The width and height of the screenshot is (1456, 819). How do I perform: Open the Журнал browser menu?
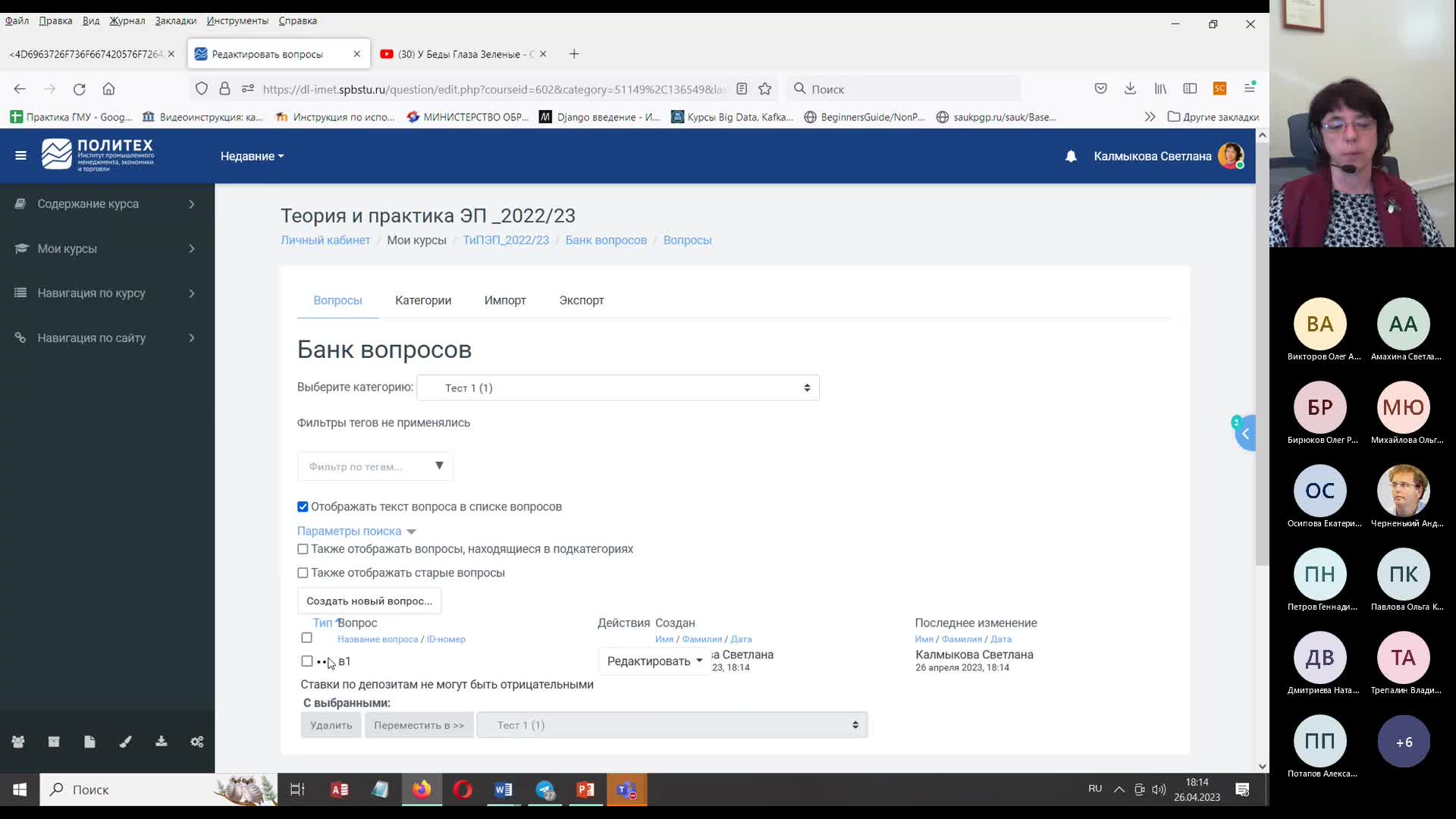coord(127,20)
